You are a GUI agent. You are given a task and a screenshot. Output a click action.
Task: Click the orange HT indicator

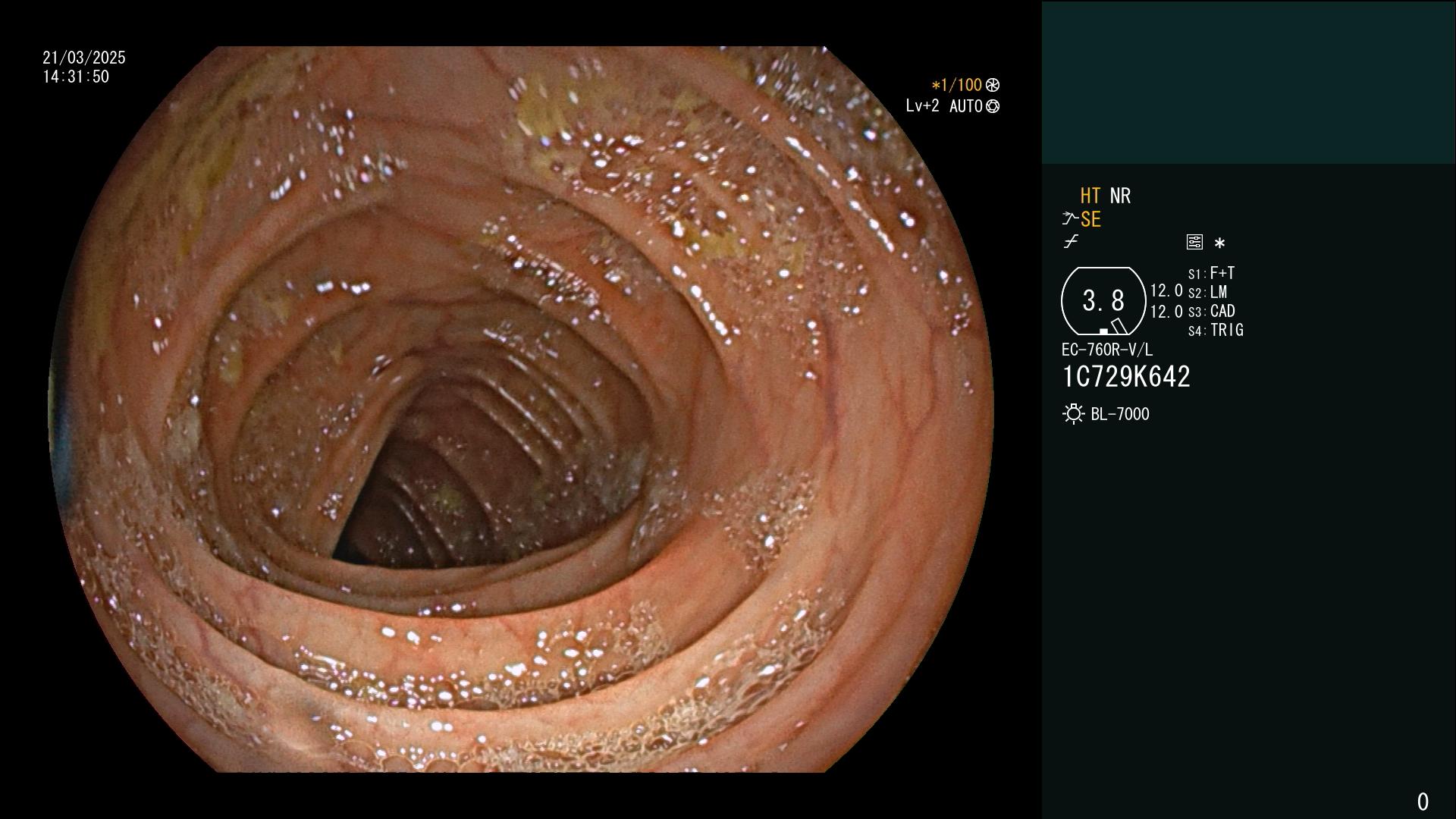(1090, 196)
